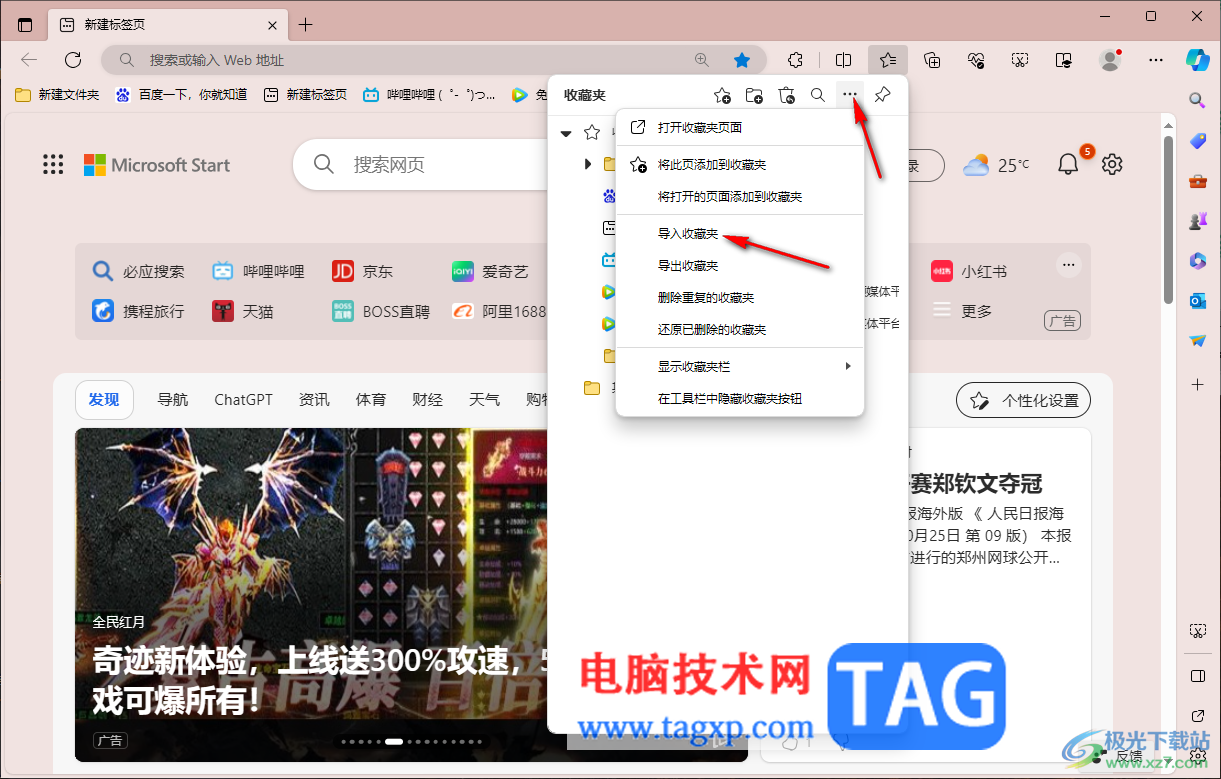Open sidebar Shopping tag icon

1197,140
